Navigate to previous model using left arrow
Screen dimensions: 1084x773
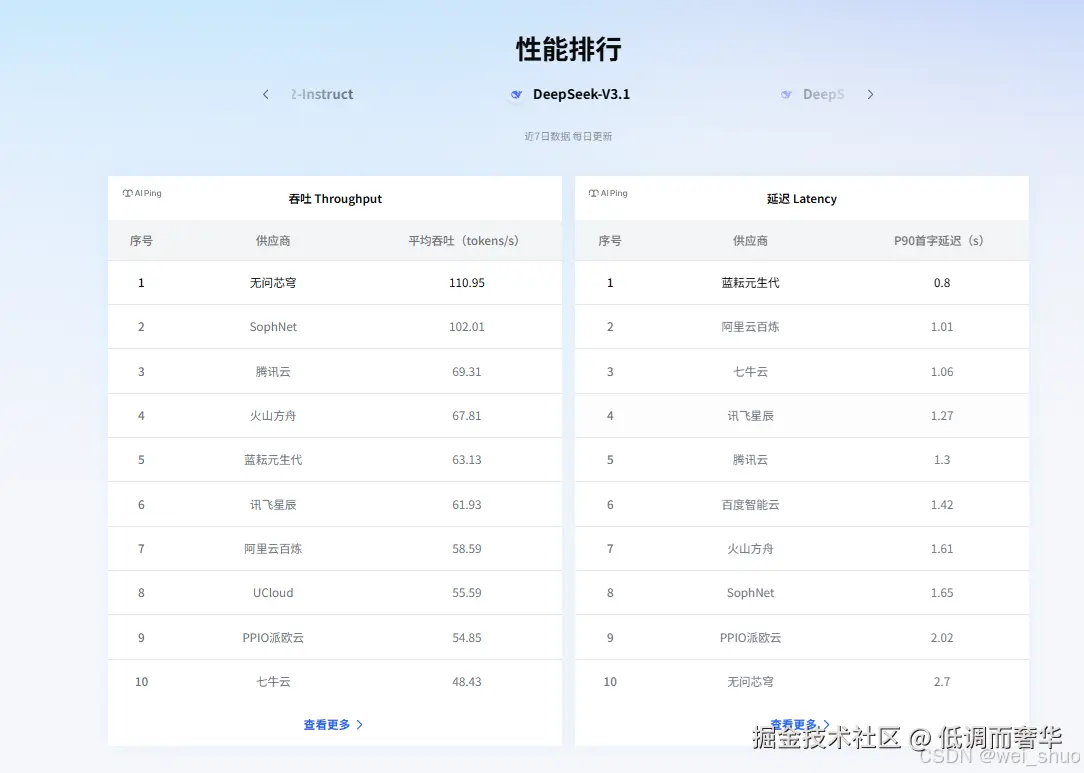pyautogui.click(x=265, y=94)
